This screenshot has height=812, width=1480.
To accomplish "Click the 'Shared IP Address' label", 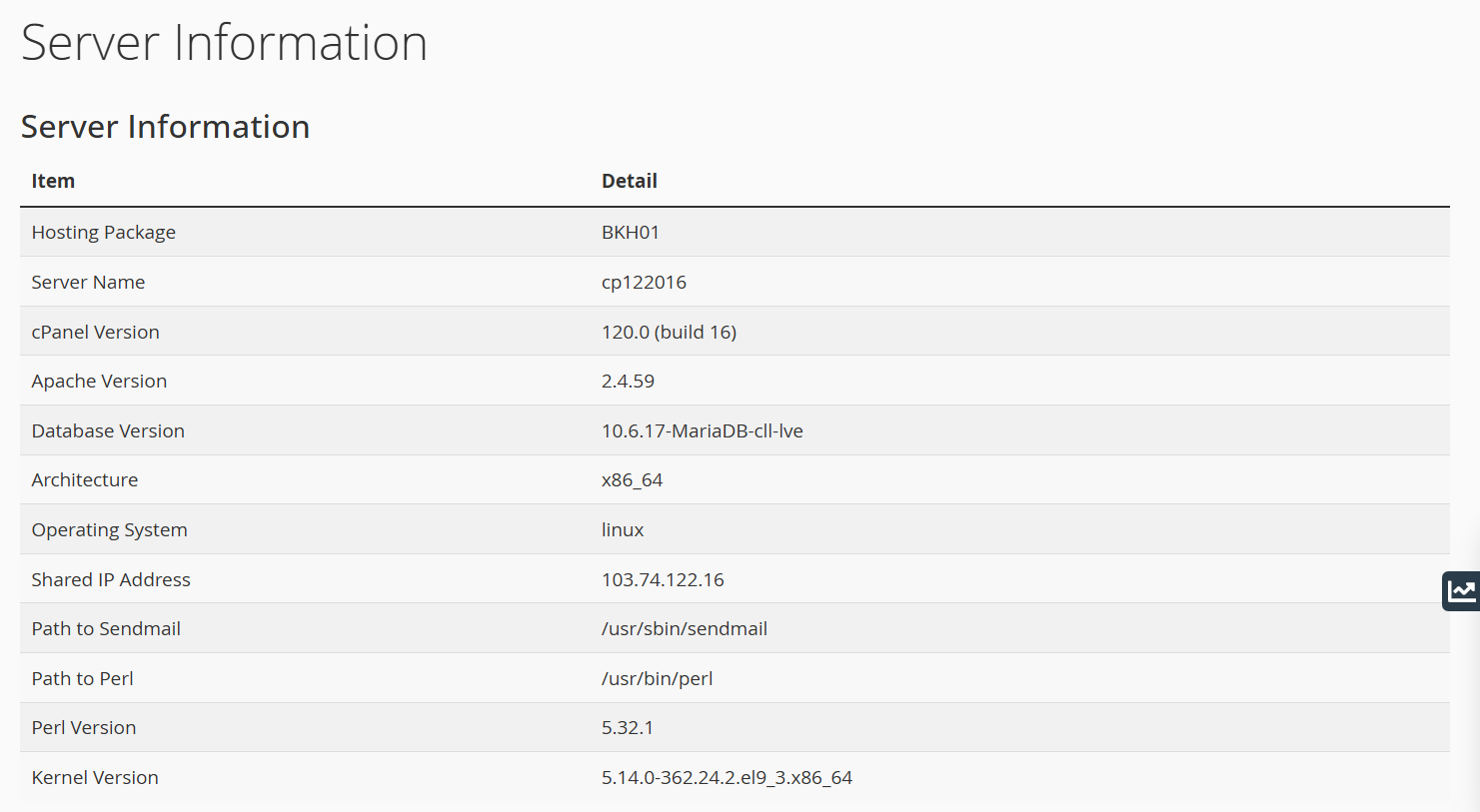I will pos(110,579).
